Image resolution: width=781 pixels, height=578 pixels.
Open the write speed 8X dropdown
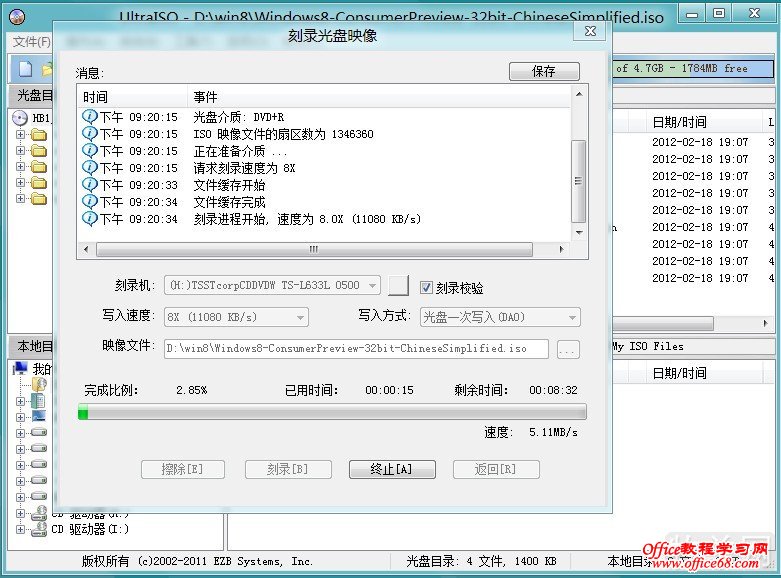click(236, 317)
